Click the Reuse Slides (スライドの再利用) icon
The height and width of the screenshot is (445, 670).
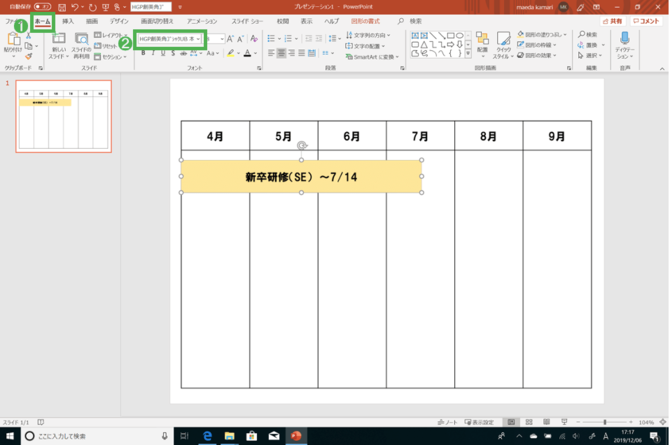(x=81, y=39)
